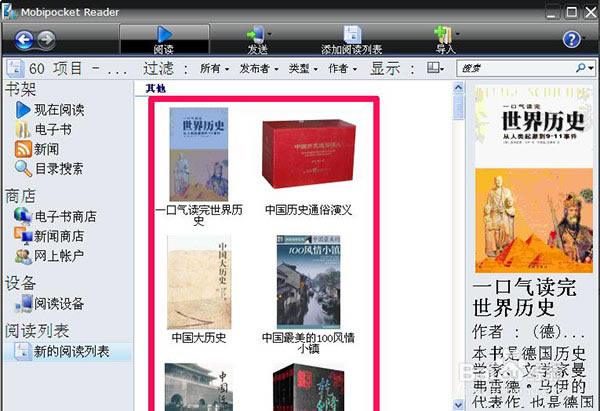Viewport: 600px width, 411px height.
Task: Click the Forward navigation arrow
Action: (46, 39)
